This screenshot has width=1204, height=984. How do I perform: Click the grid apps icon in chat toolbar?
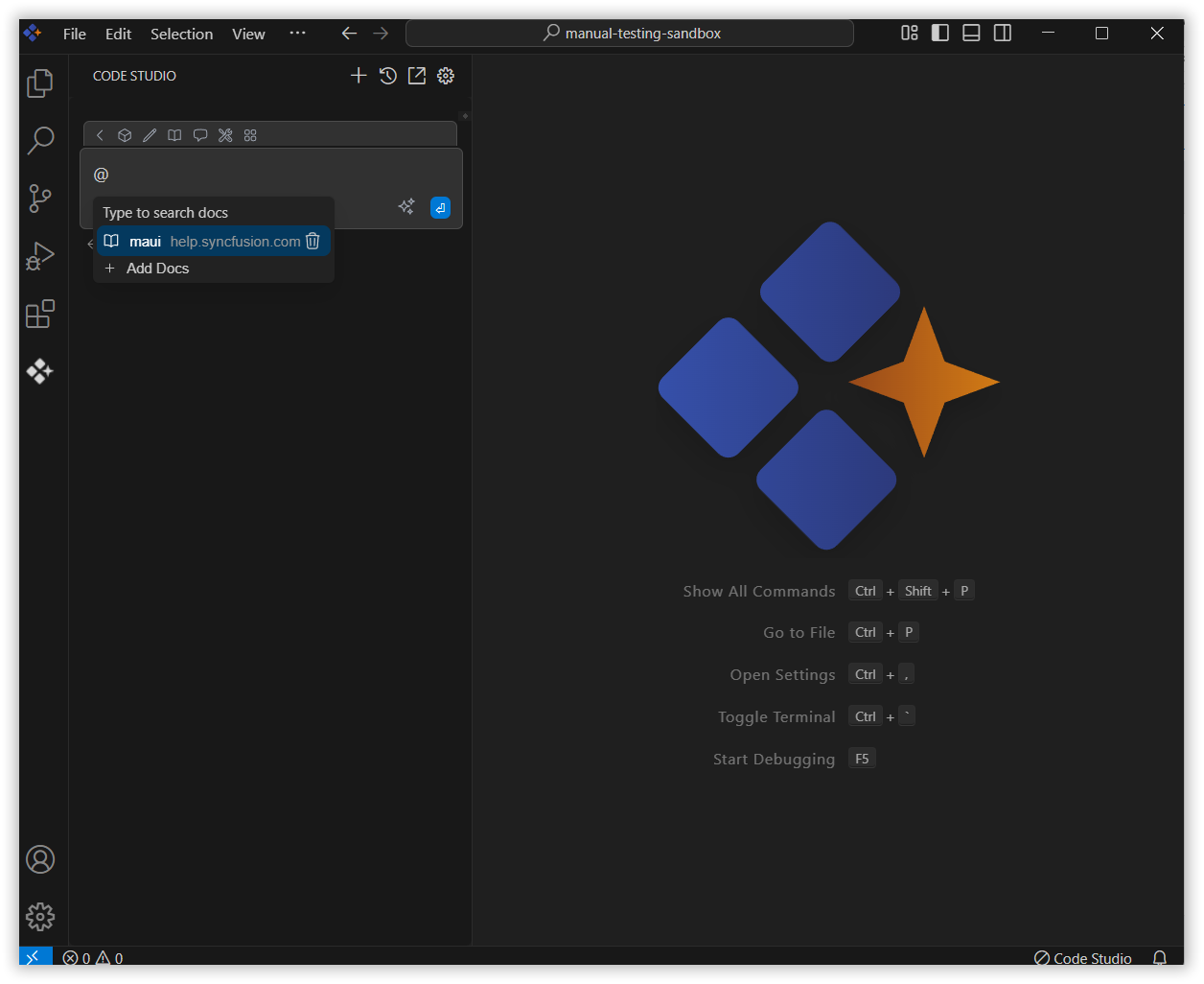250,135
